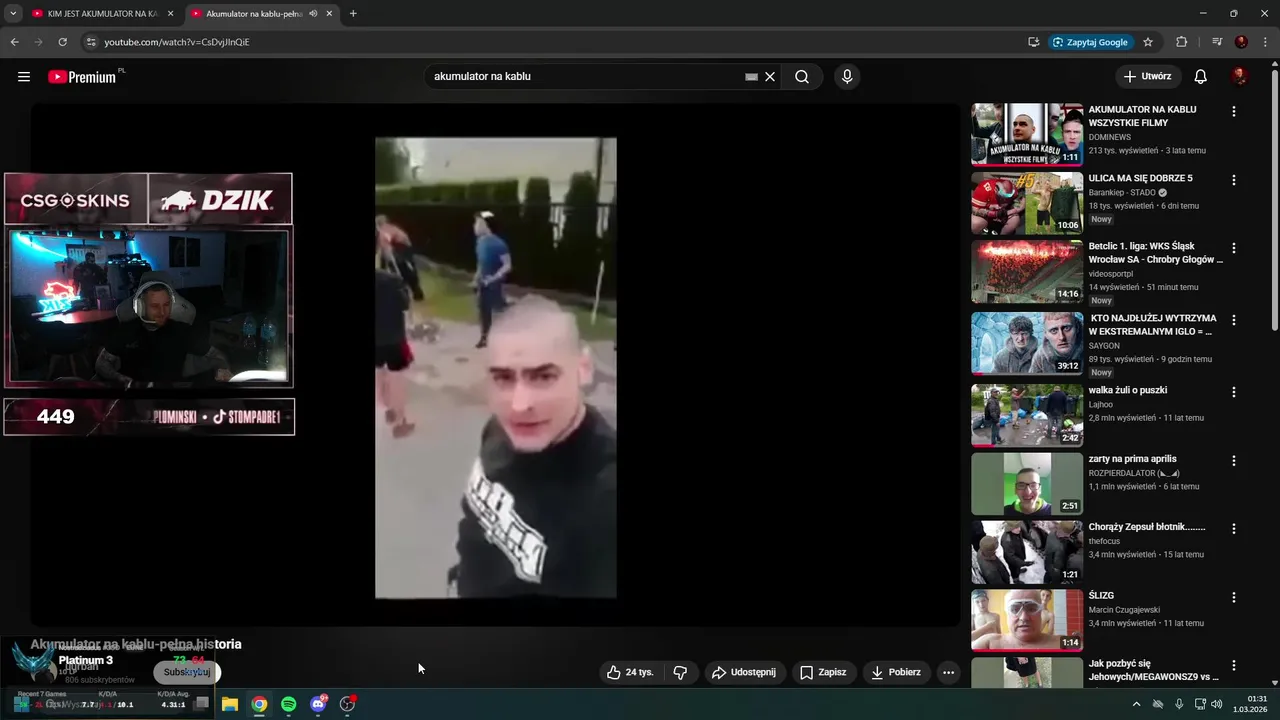Image resolution: width=1280 pixels, height=720 pixels.
Task: View site information icon in the address bar
Action: 91,42
